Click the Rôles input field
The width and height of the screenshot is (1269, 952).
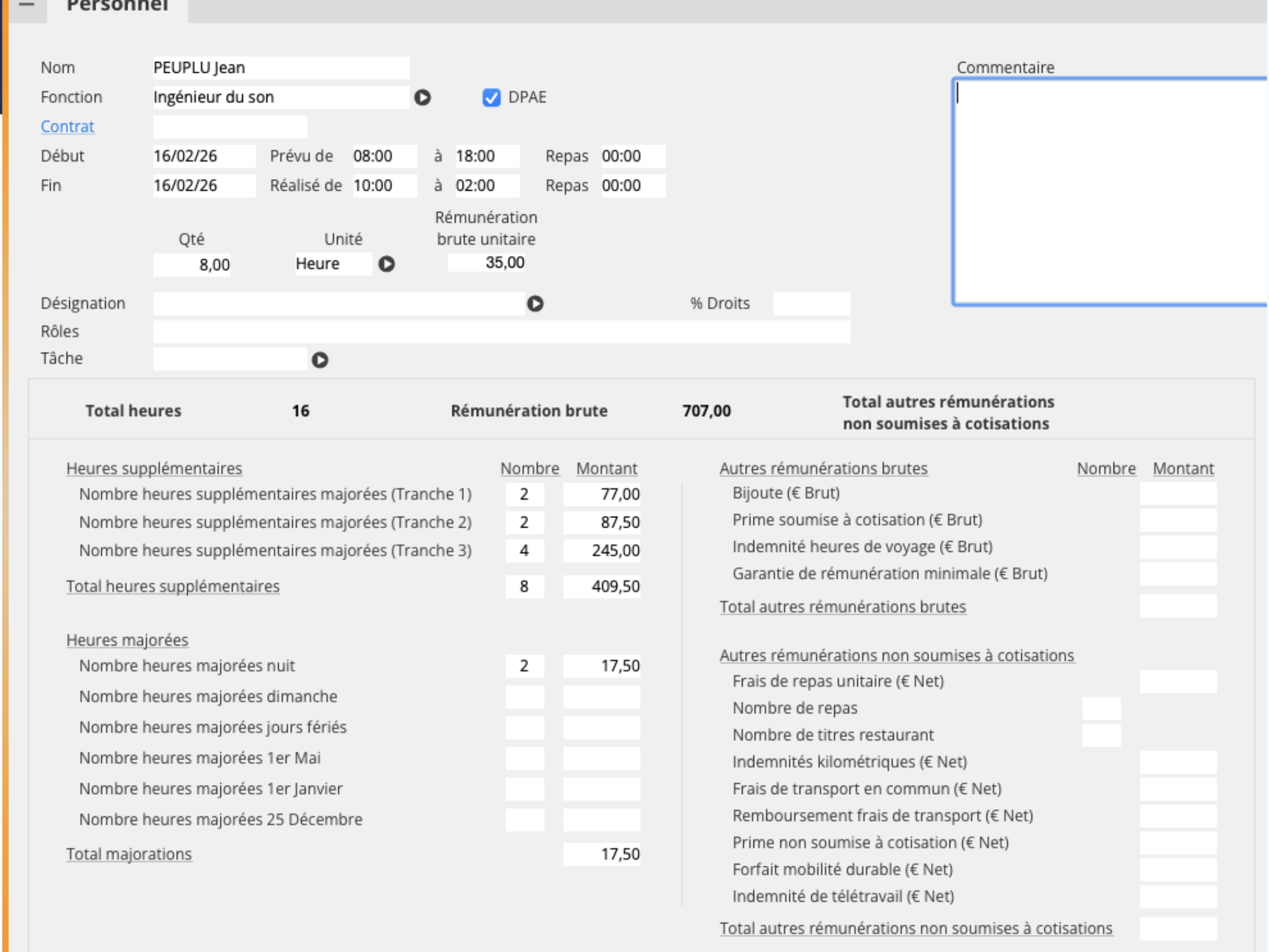(x=501, y=332)
